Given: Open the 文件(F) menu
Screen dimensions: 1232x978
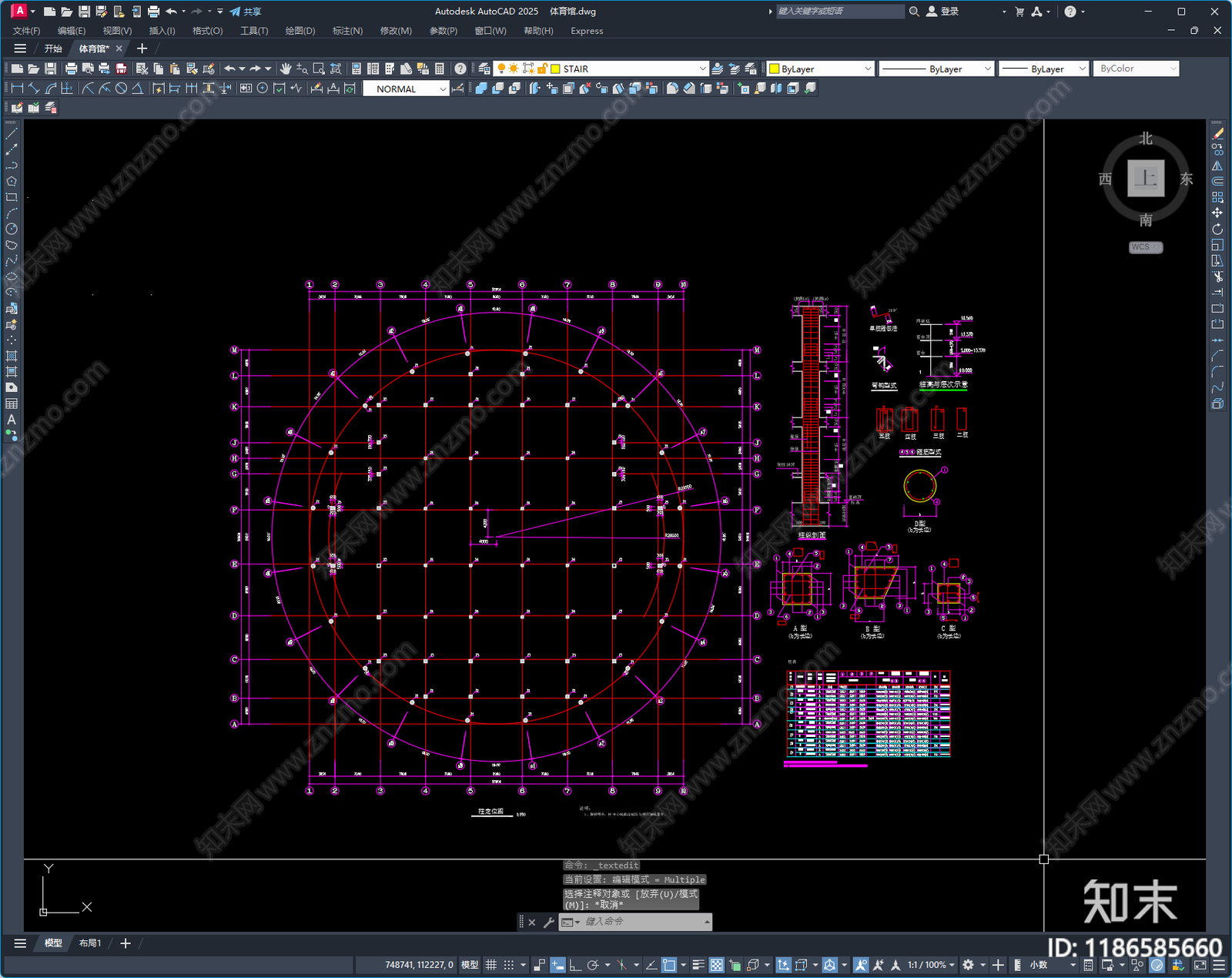Looking at the screenshot, I should pos(27,31).
